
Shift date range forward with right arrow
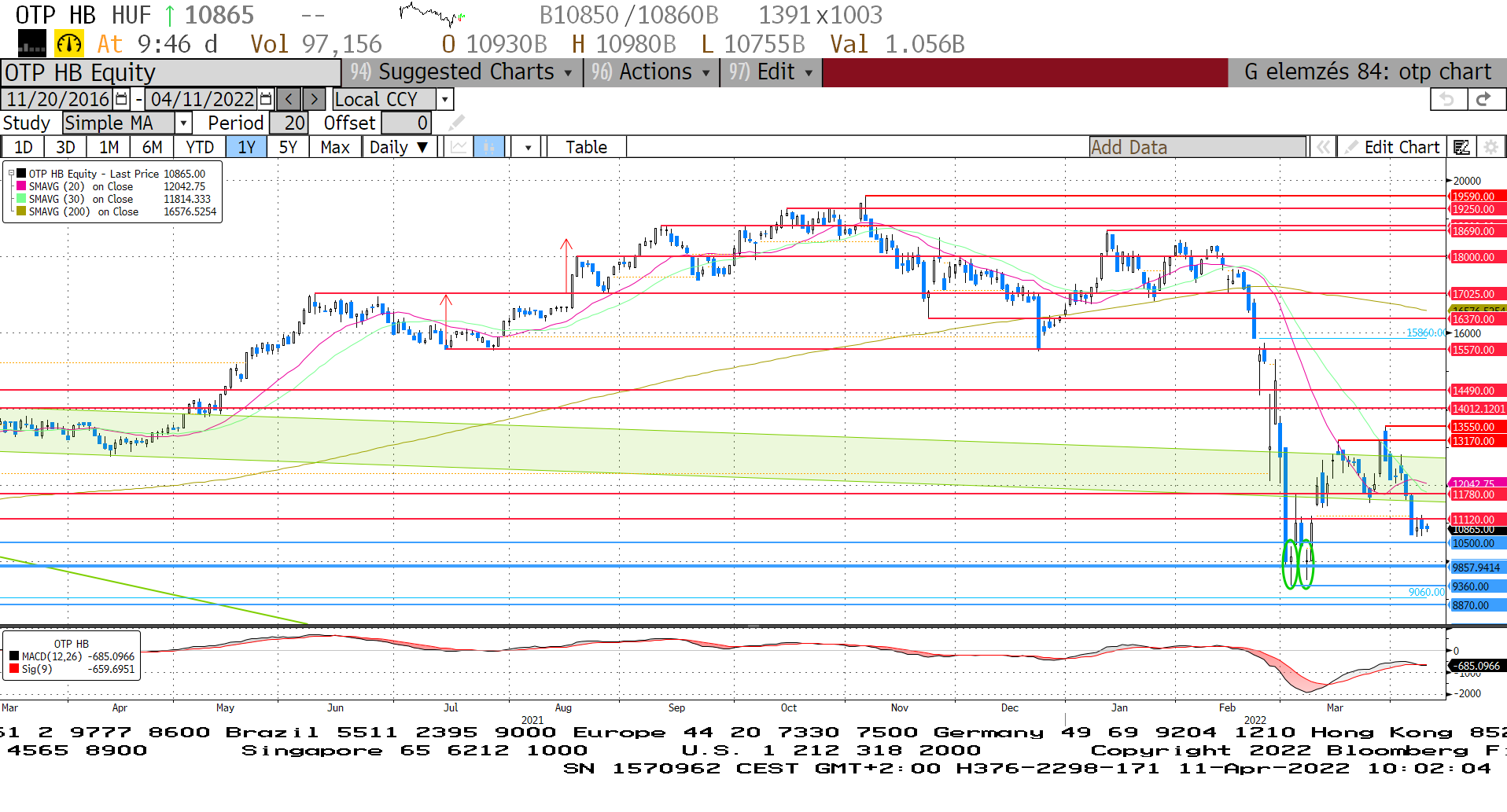pos(314,99)
